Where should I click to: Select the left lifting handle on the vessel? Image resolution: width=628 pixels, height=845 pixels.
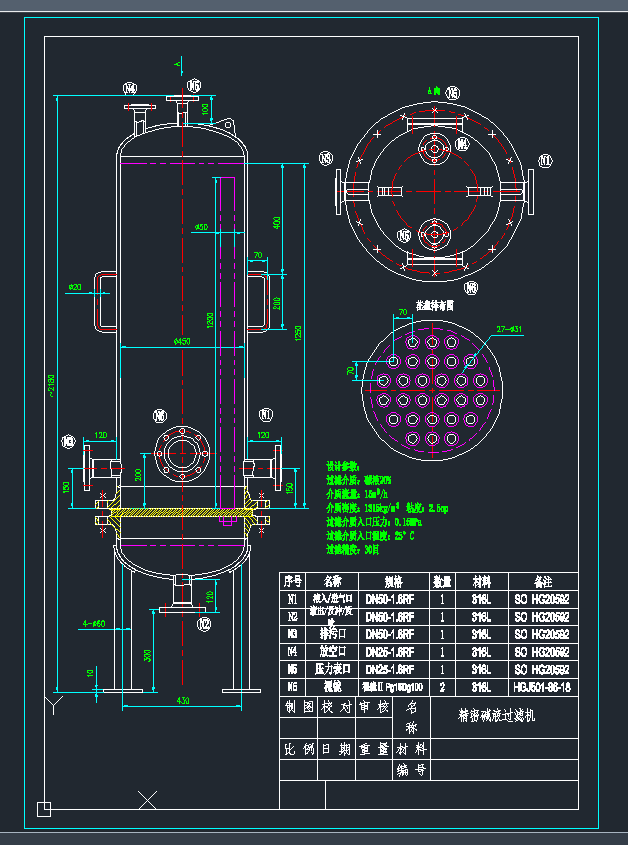click(104, 300)
